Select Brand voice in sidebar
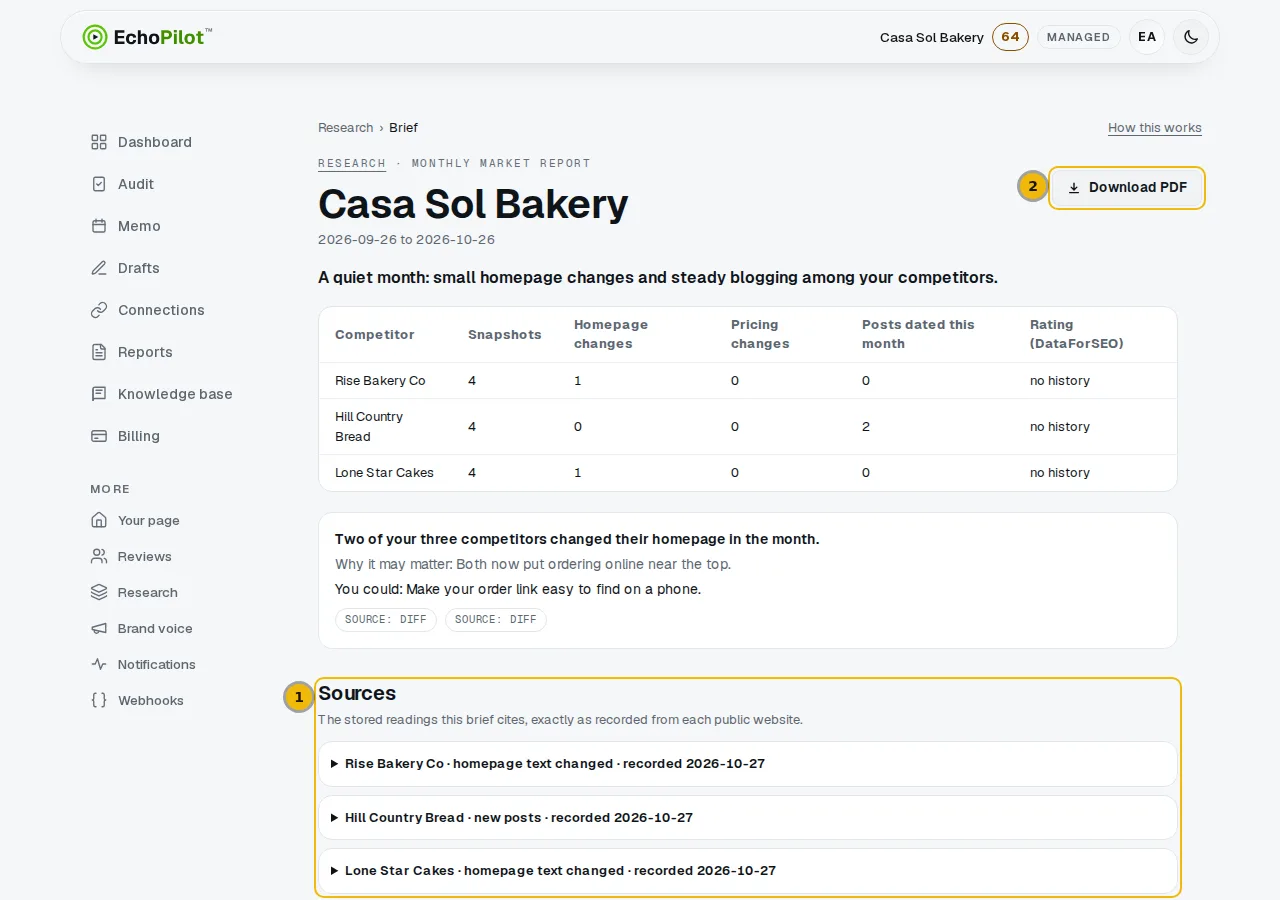This screenshot has height=900, width=1280. pos(155,628)
